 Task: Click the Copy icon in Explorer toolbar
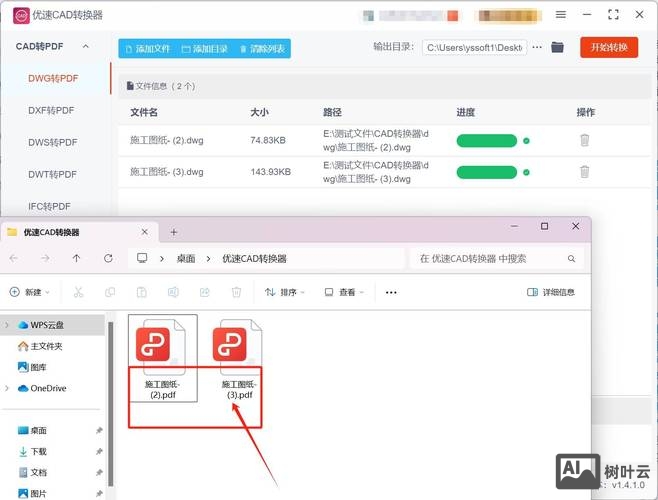110,292
